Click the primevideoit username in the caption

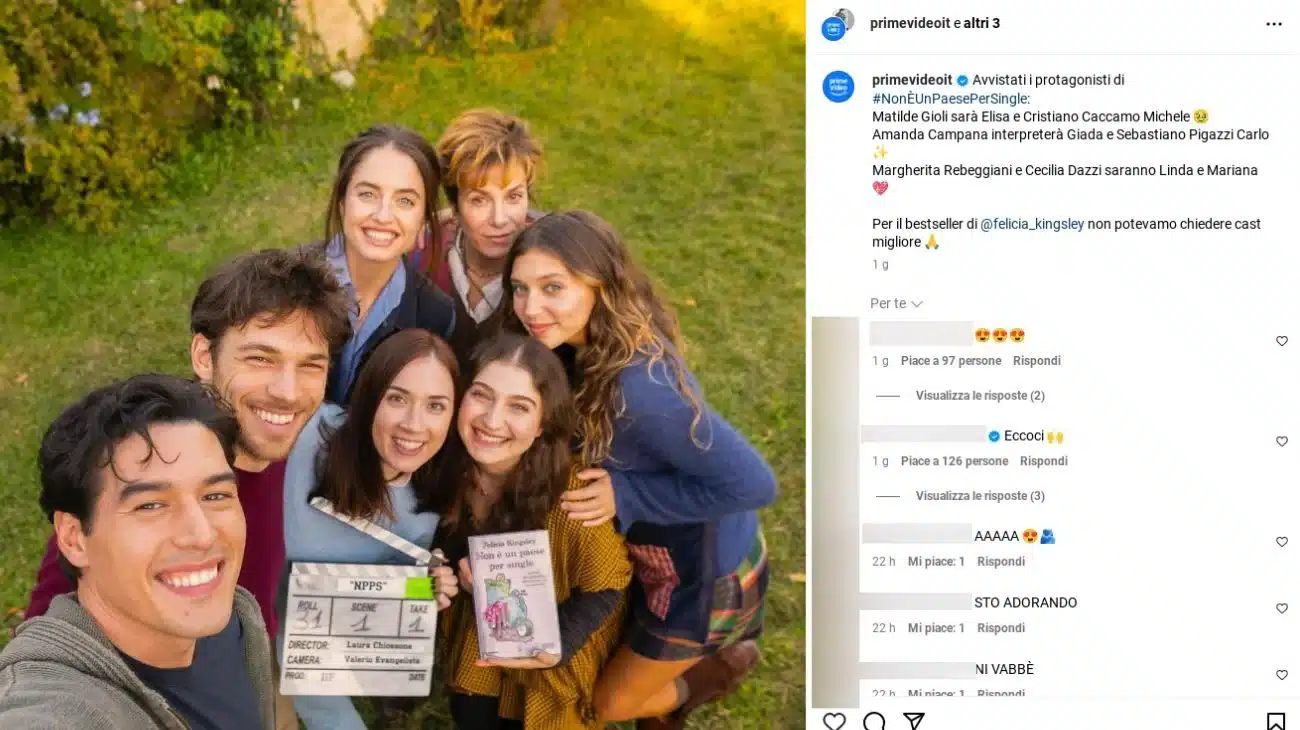(x=912, y=80)
